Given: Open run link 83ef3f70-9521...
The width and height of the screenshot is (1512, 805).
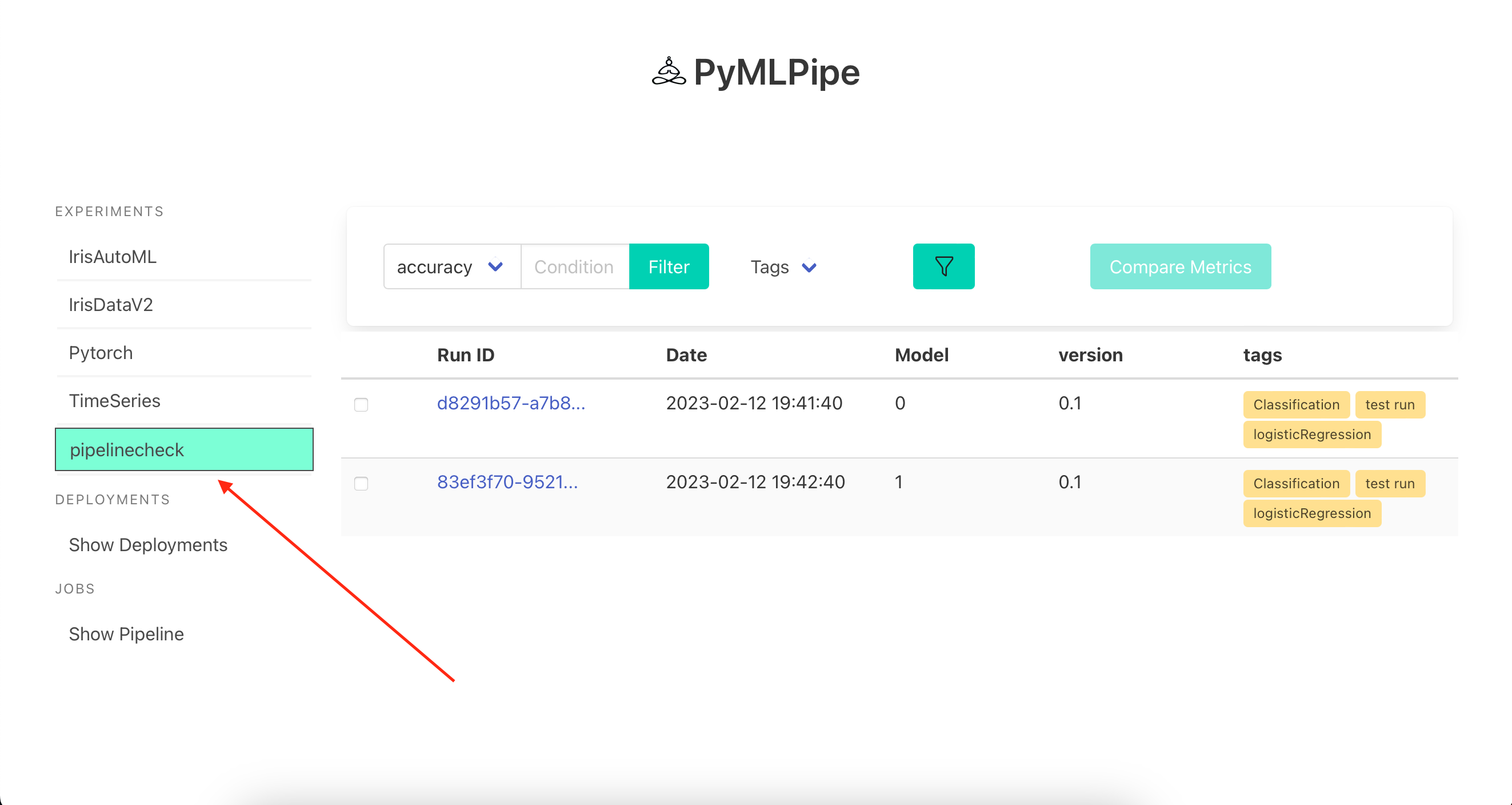Looking at the screenshot, I should [507, 482].
